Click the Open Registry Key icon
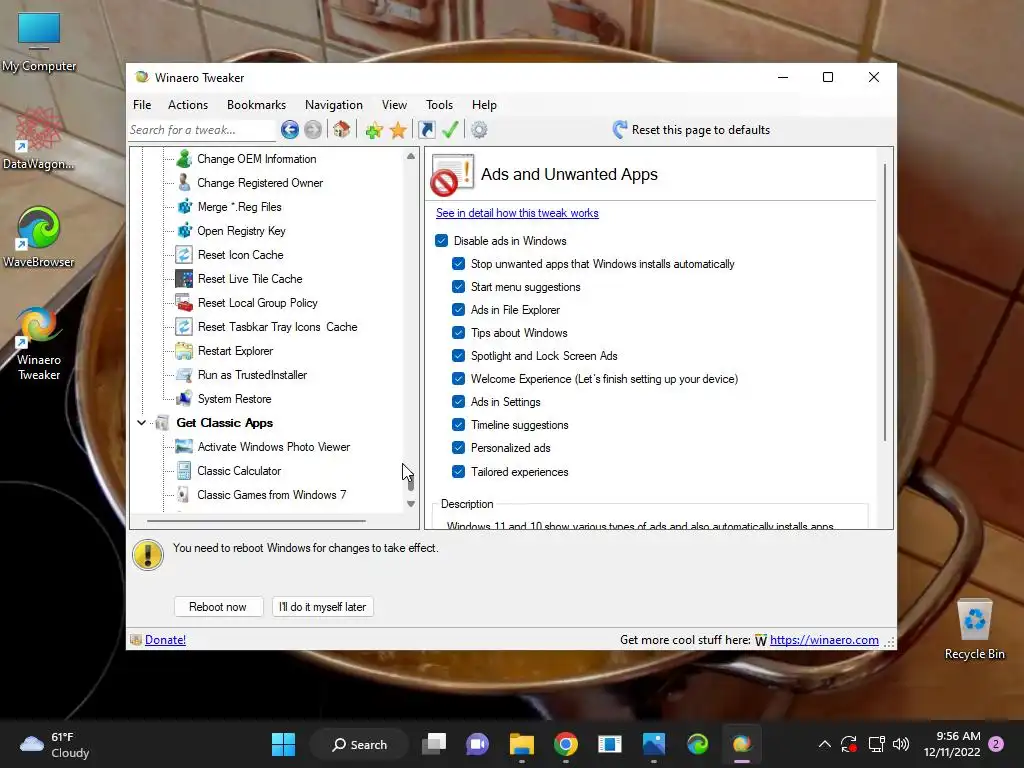Viewport: 1024px width, 768px height. [x=185, y=231]
